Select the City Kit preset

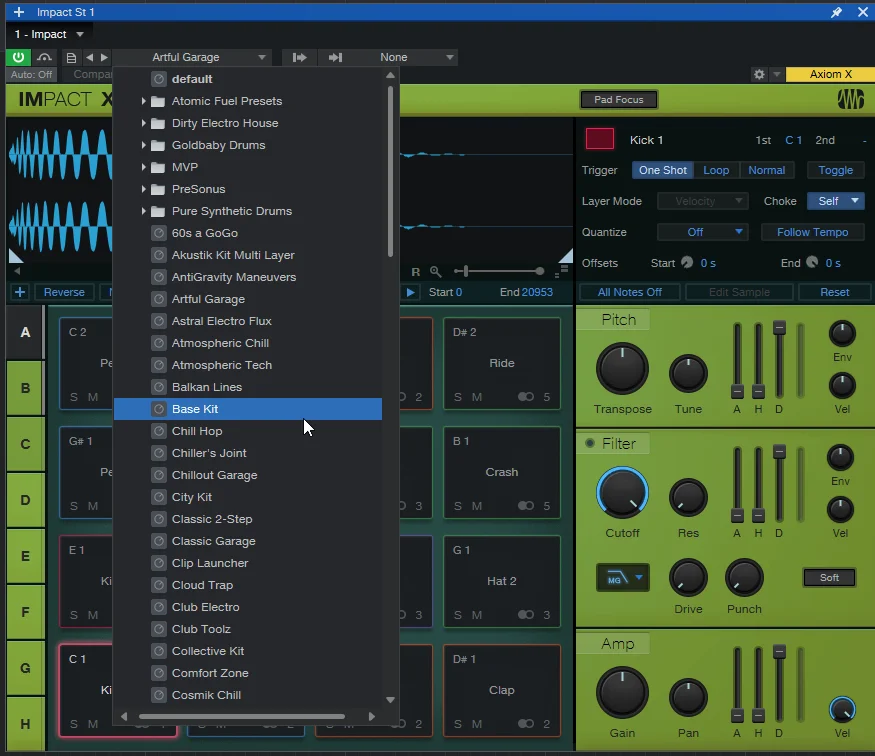pos(248,497)
